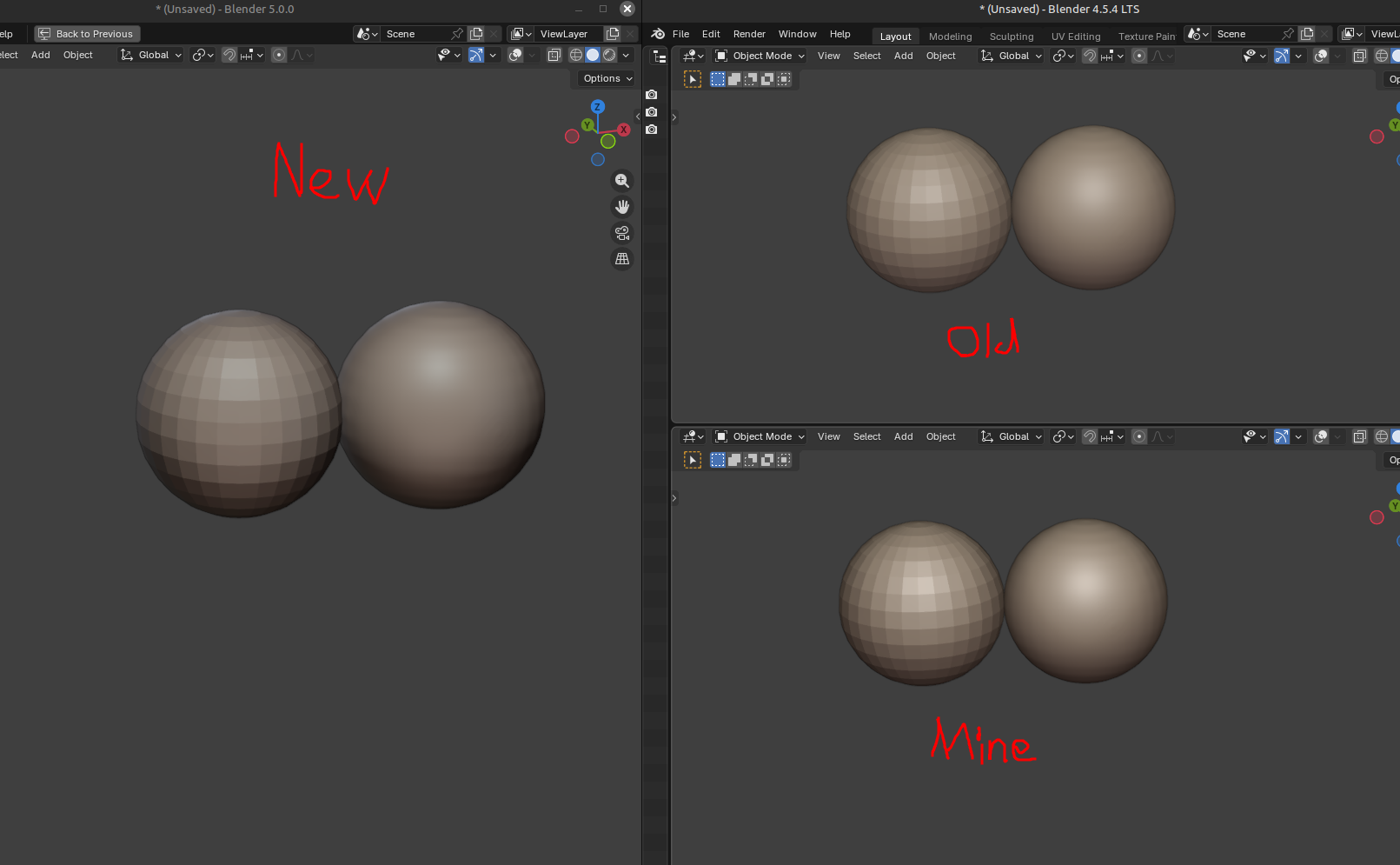Viewport: 1400px width, 865px height.
Task: Select material preview shading in Blender 5.0
Action: pyautogui.click(x=609, y=55)
